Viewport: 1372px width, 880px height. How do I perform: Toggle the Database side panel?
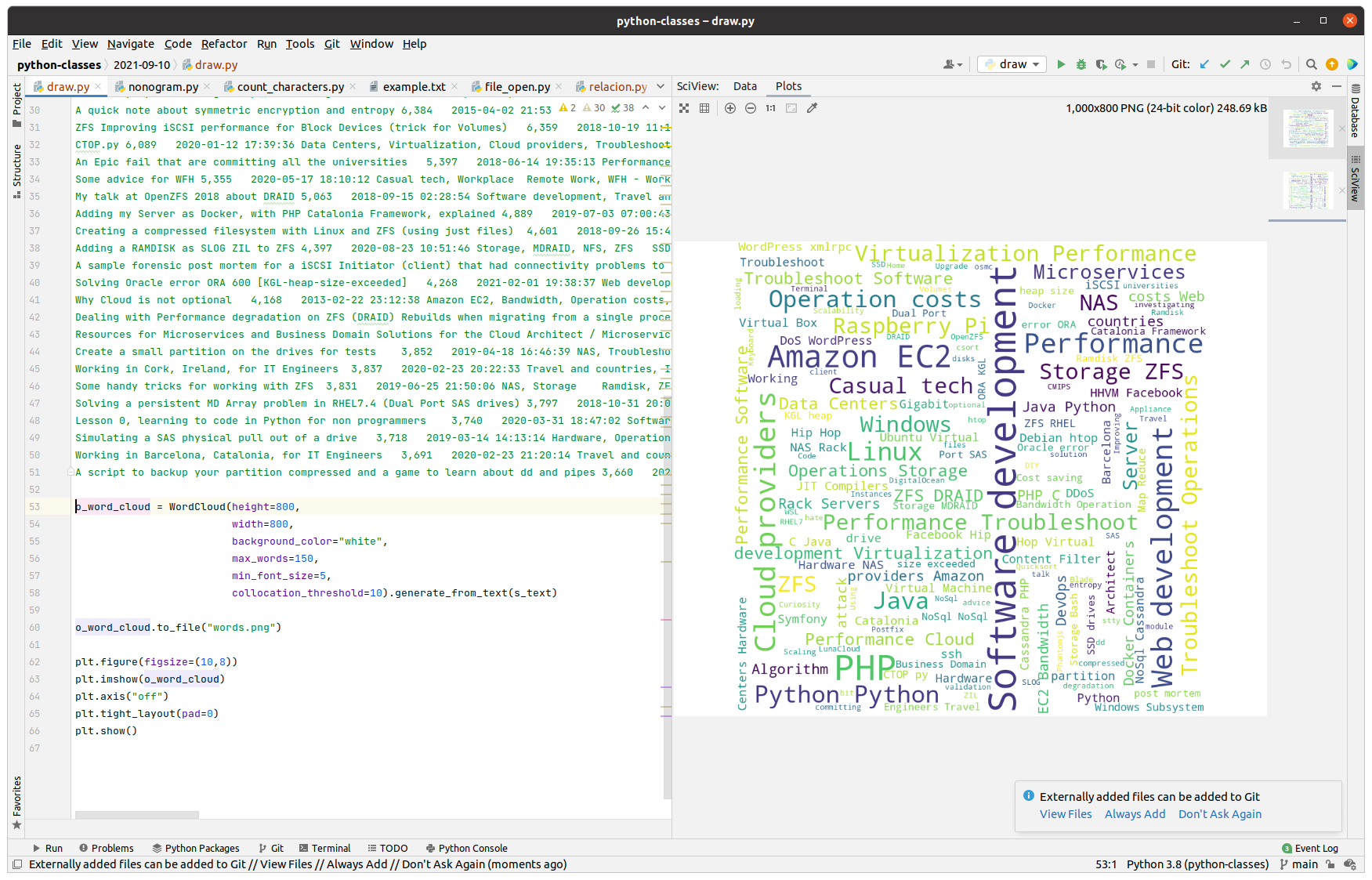(x=1356, y=111)
